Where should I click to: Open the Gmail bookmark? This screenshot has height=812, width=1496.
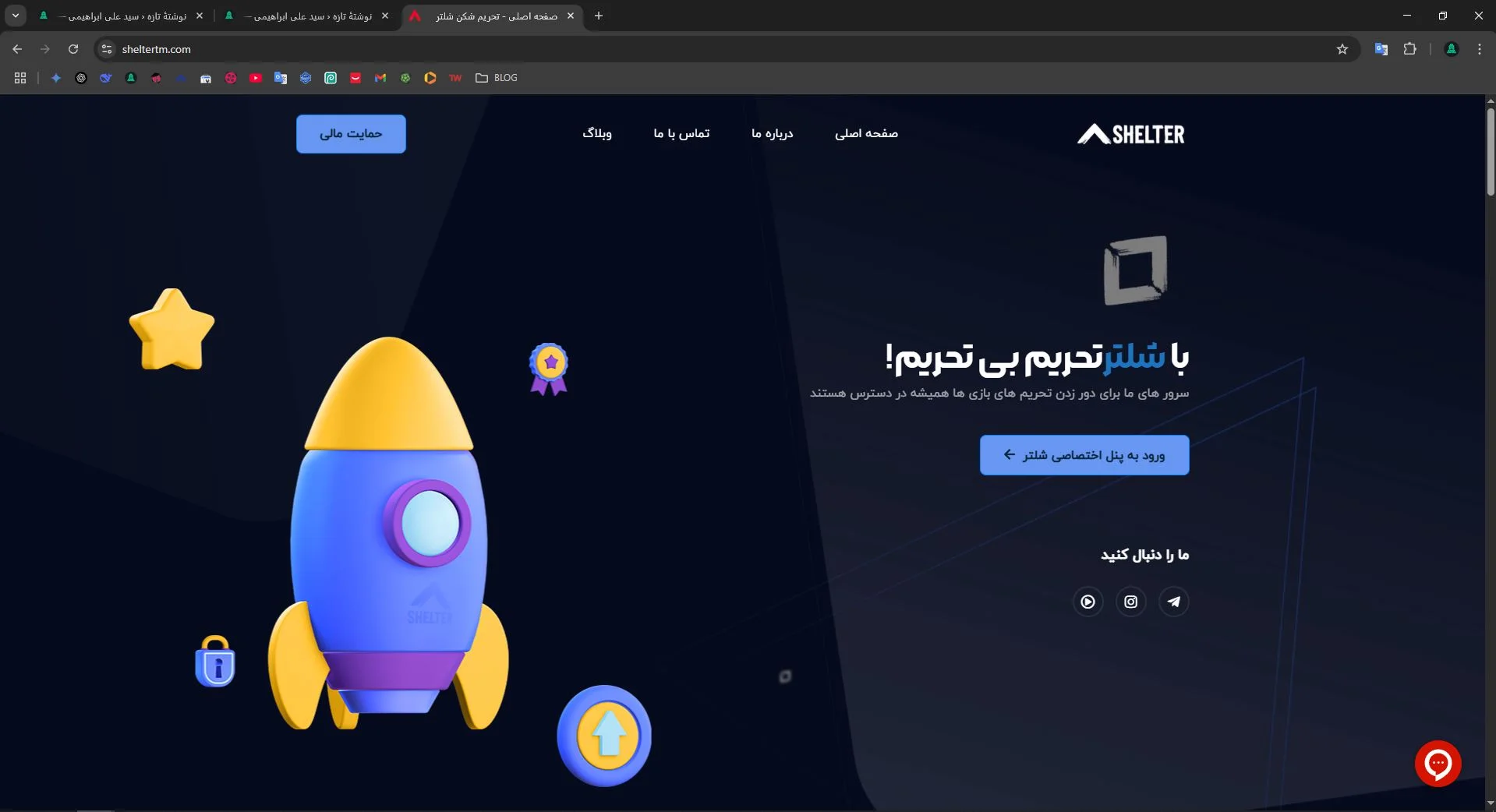380,78
